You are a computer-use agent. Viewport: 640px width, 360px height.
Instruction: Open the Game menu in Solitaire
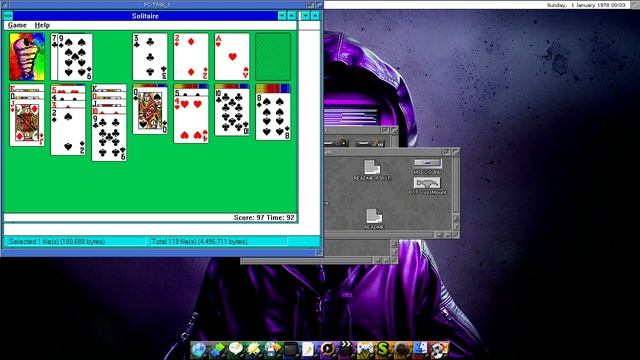[x=17, y=25]
